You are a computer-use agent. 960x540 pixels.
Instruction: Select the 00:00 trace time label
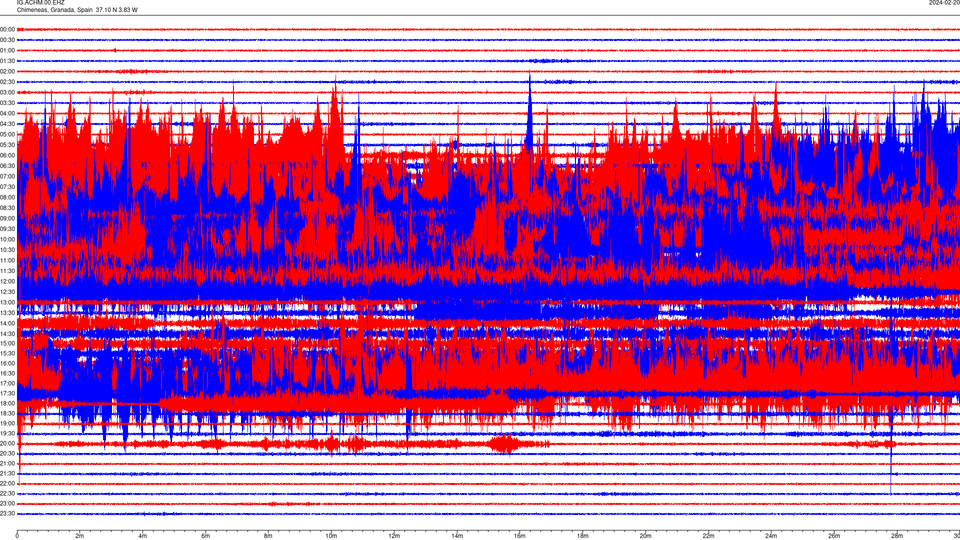tap(7, 29)
